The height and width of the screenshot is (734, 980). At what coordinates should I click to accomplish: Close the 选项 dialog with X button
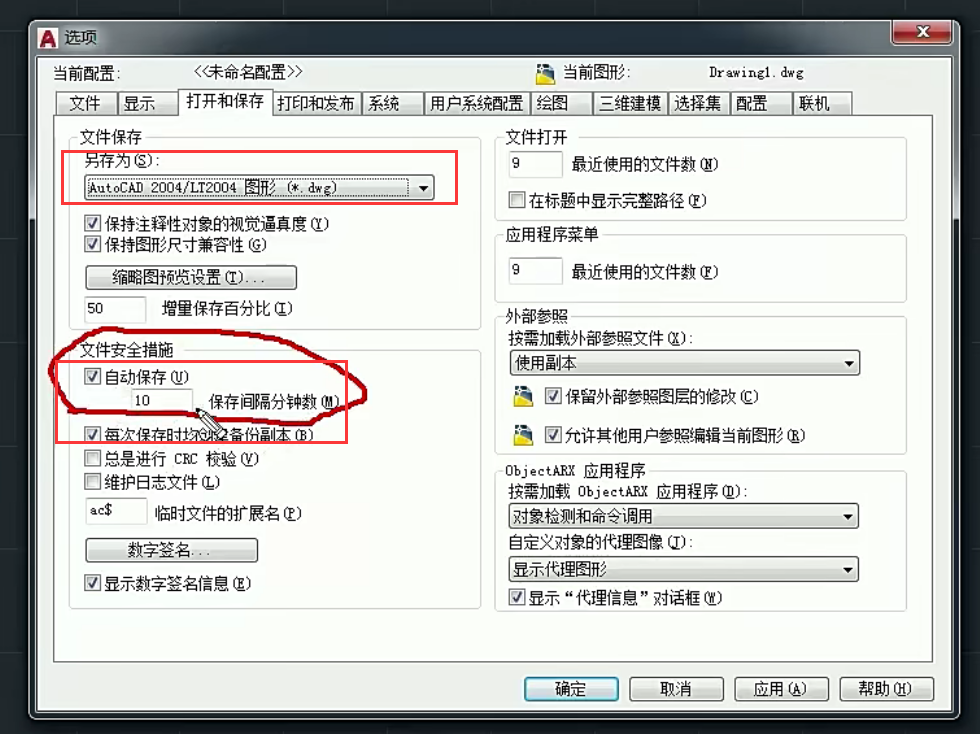tap(922, 32)
